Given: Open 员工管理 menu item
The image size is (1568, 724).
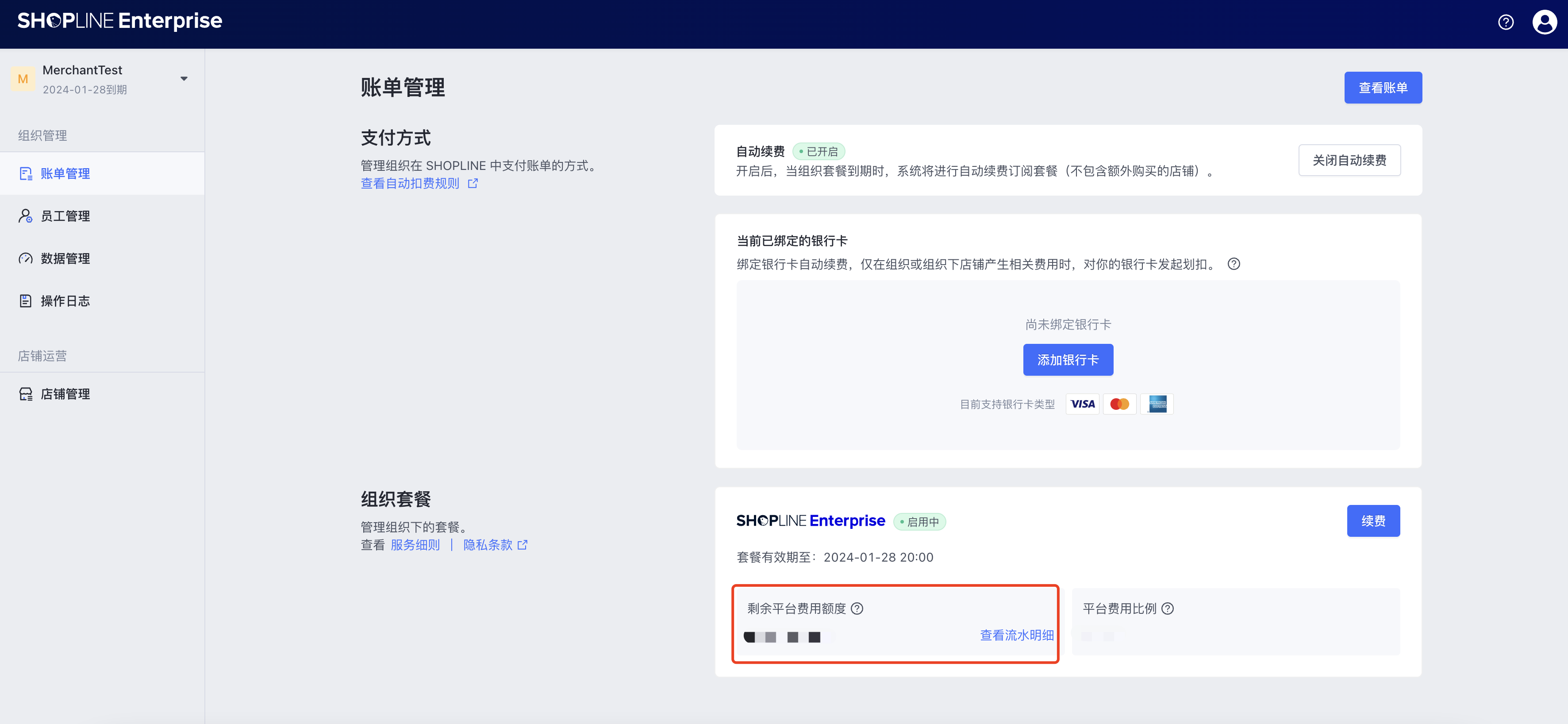Looking at the screenshot, I should pos(102,216).
